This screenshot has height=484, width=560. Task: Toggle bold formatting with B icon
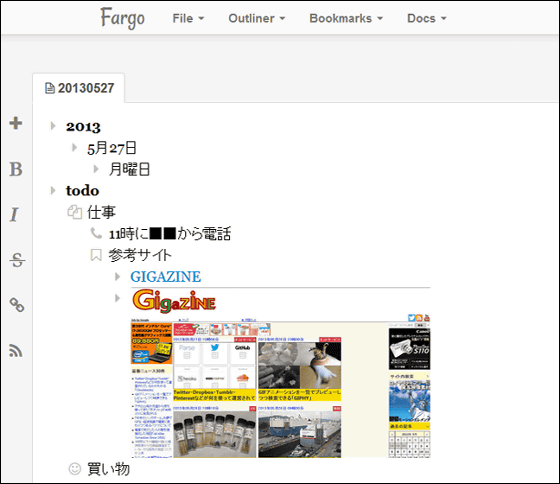16,169
